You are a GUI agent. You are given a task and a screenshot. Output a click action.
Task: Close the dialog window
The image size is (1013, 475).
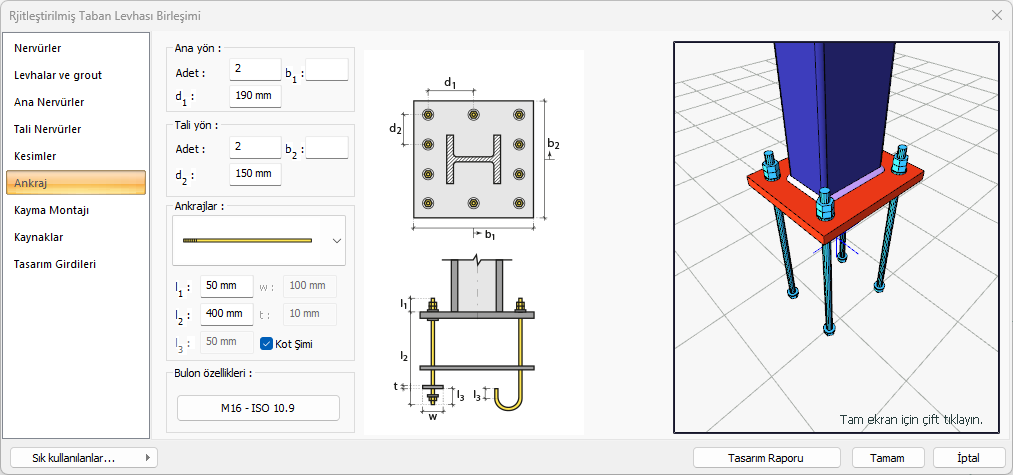pos(996,15)
